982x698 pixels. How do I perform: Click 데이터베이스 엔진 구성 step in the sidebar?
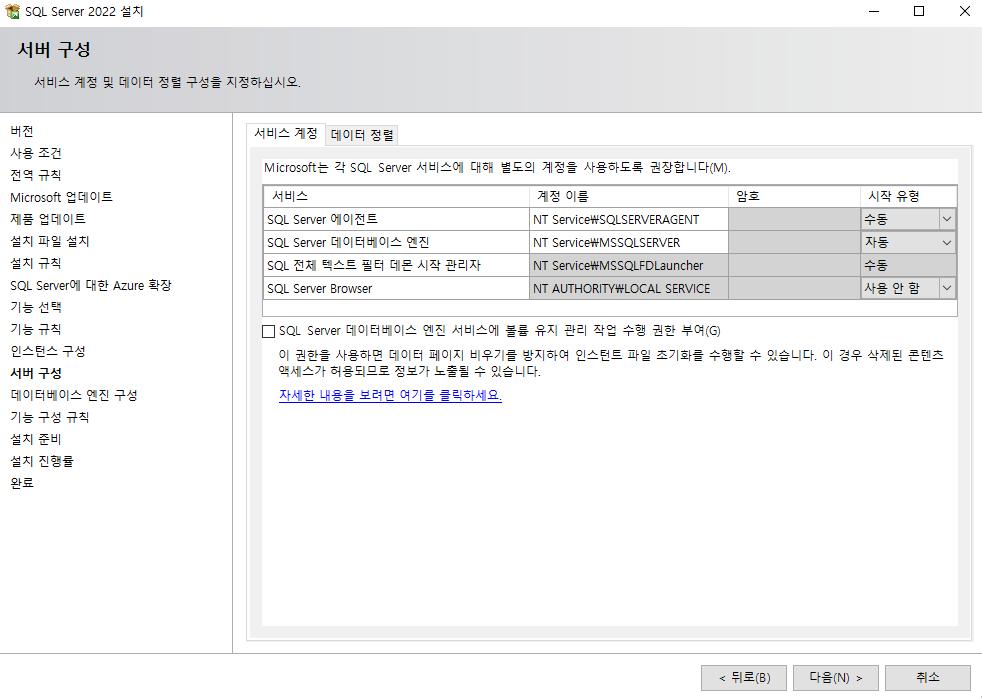(74, 395)
